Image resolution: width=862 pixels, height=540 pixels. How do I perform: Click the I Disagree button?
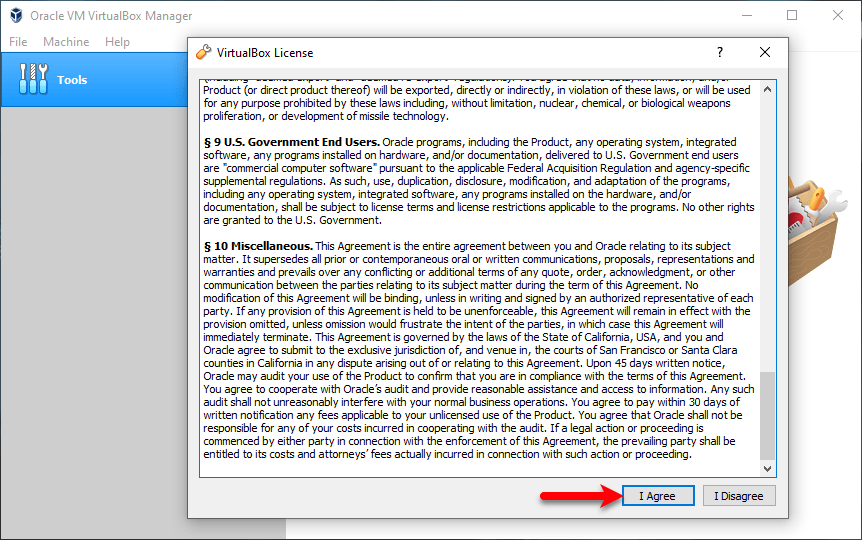coord(738,495)
